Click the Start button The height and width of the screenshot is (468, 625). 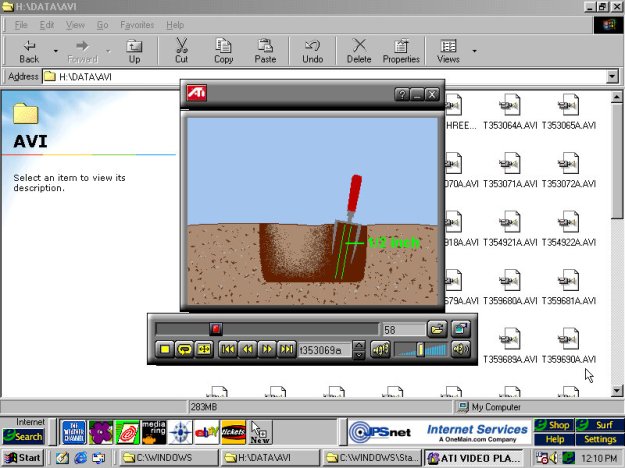click(22, 458)
